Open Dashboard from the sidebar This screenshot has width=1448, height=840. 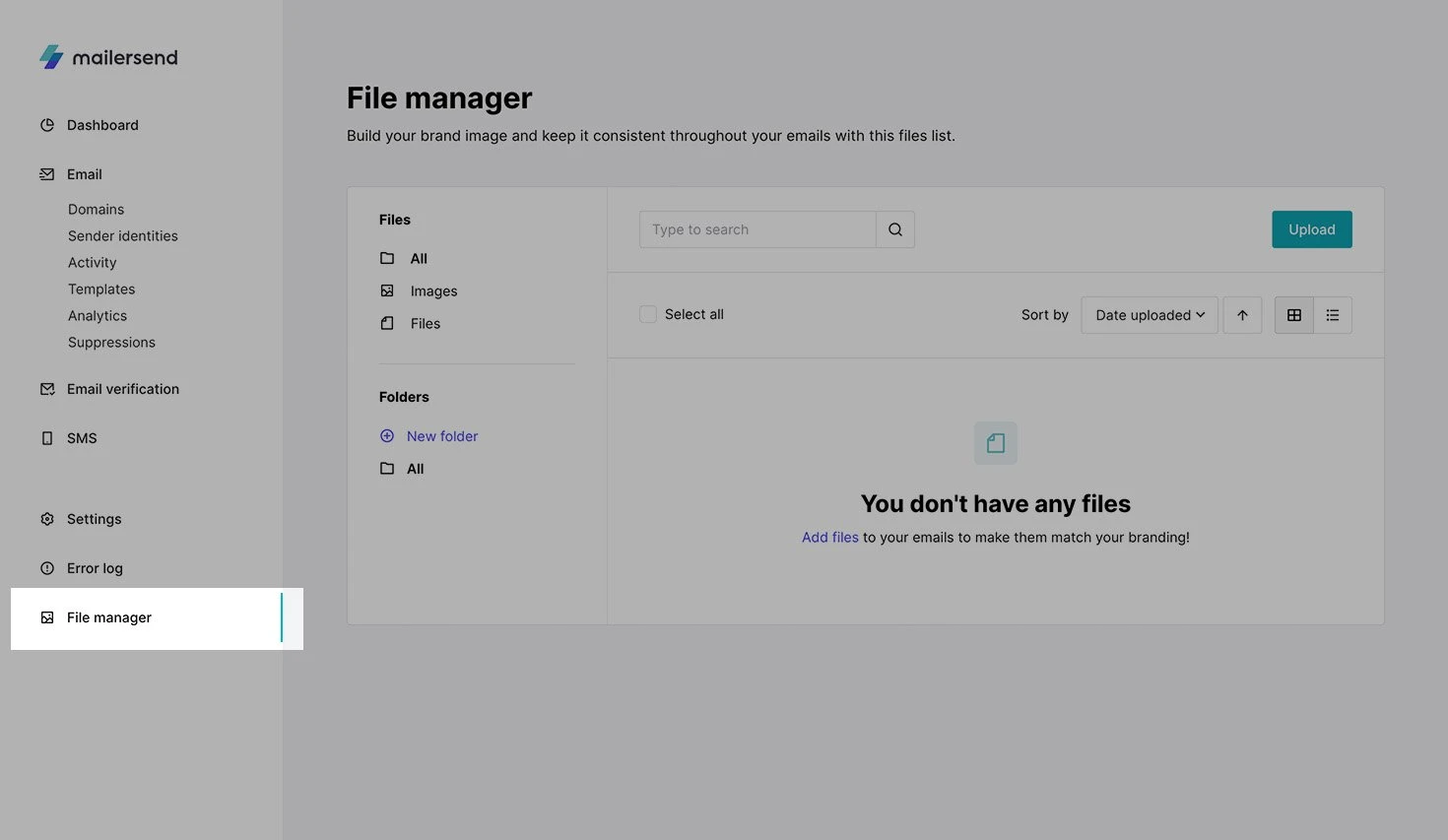click(x=102, y=125)
